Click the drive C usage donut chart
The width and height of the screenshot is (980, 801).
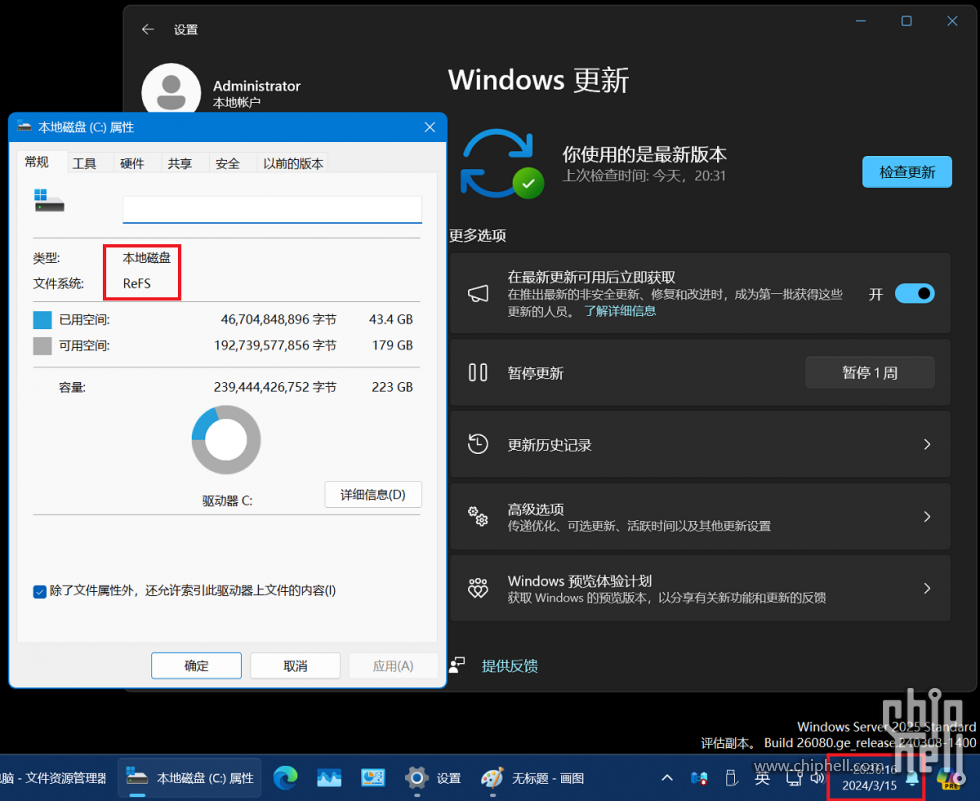(226, 439)
